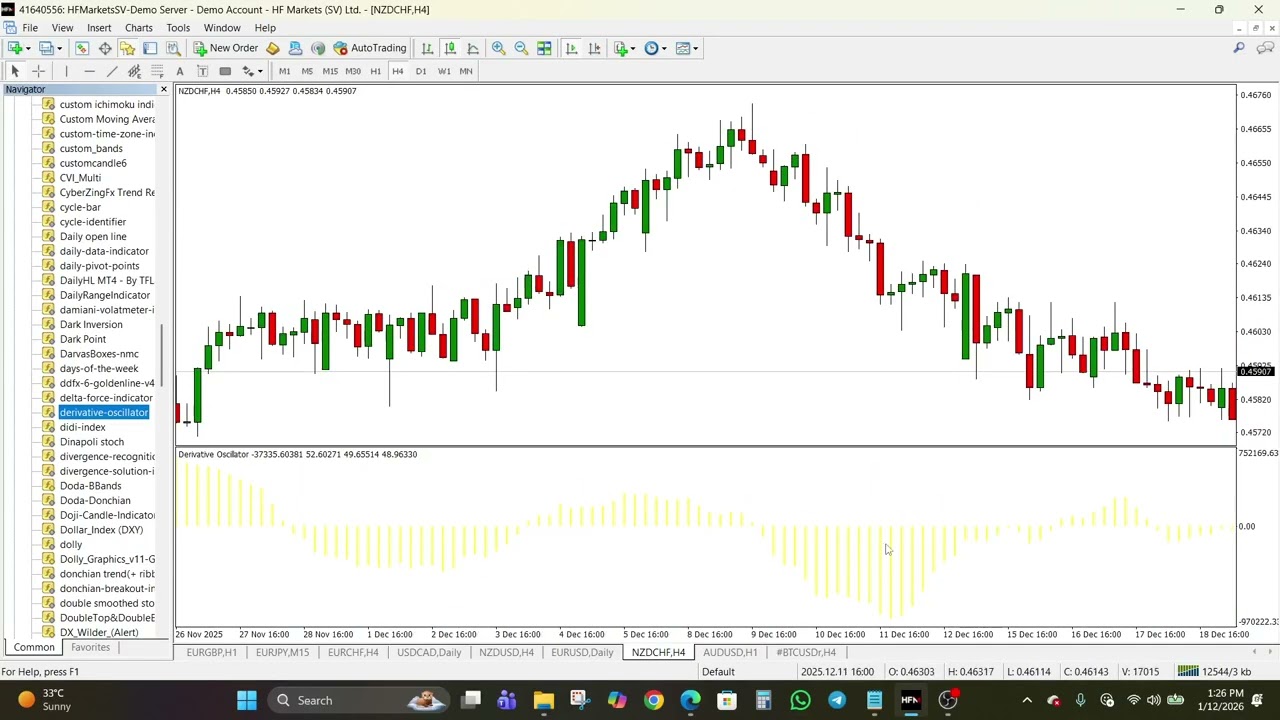Switch to the USDCAD,Daily chart tab
The image size is (1280, 720).
click(x=429, y=652)
